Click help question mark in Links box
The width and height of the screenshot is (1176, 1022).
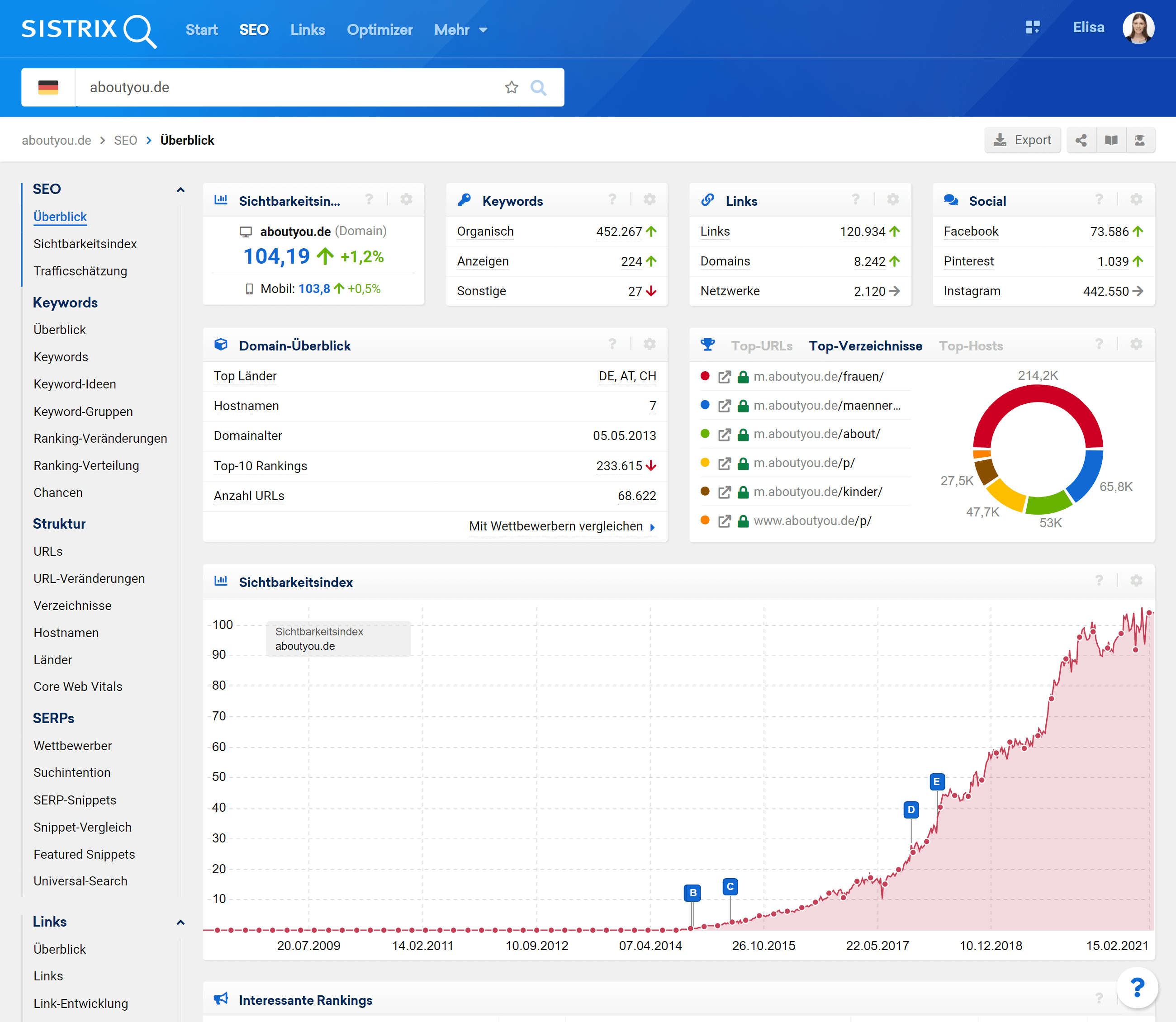click(855, 199)
